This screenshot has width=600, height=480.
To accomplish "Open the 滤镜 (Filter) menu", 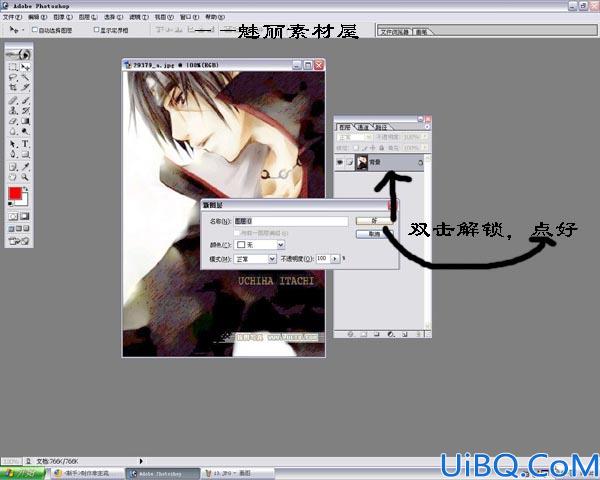I will (139, 17).
